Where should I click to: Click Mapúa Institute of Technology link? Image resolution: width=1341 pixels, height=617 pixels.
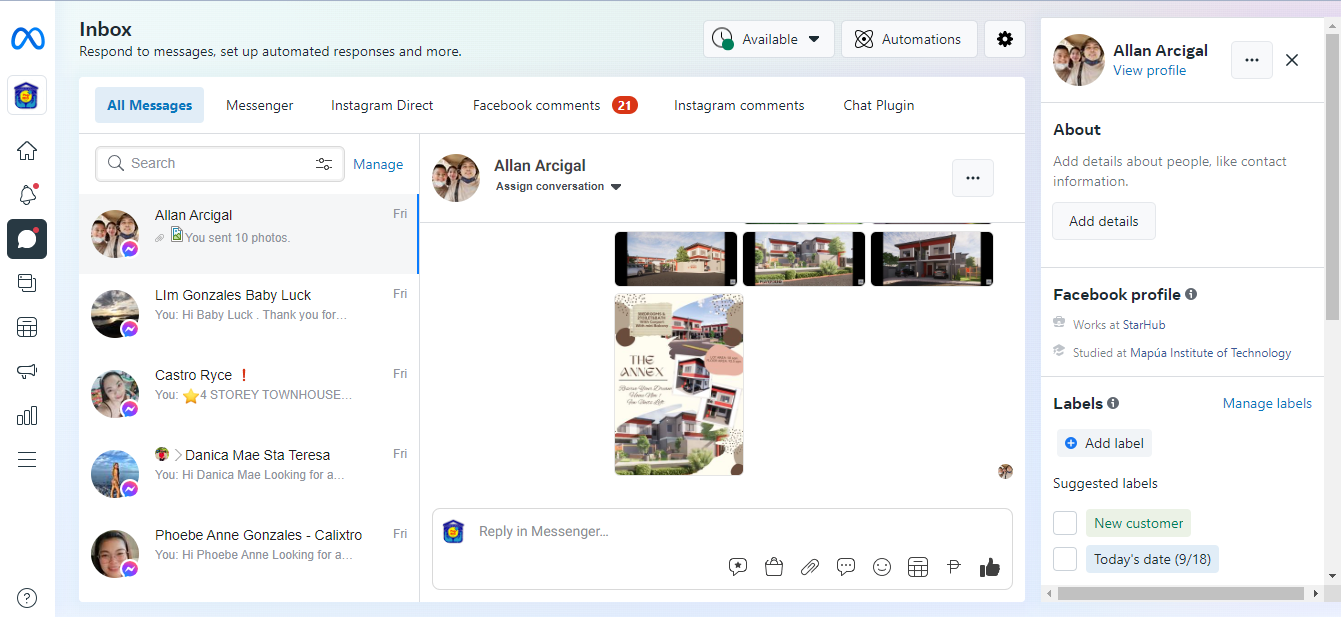coord(1210,352)
